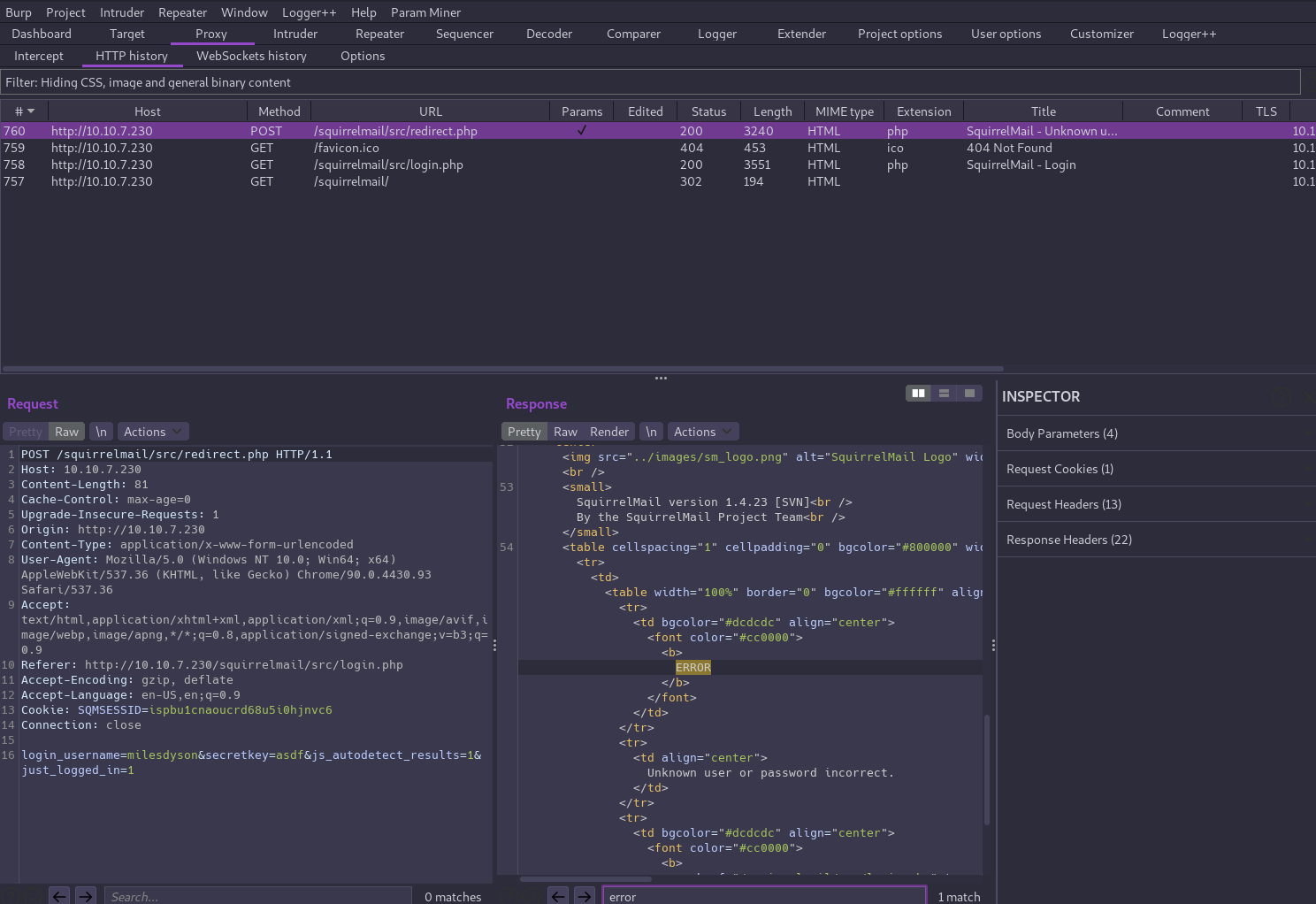Expand Body Parameters (4) section
Image resolution: width=1316 pixels, height=904 pixels.
coord(1156,433)
